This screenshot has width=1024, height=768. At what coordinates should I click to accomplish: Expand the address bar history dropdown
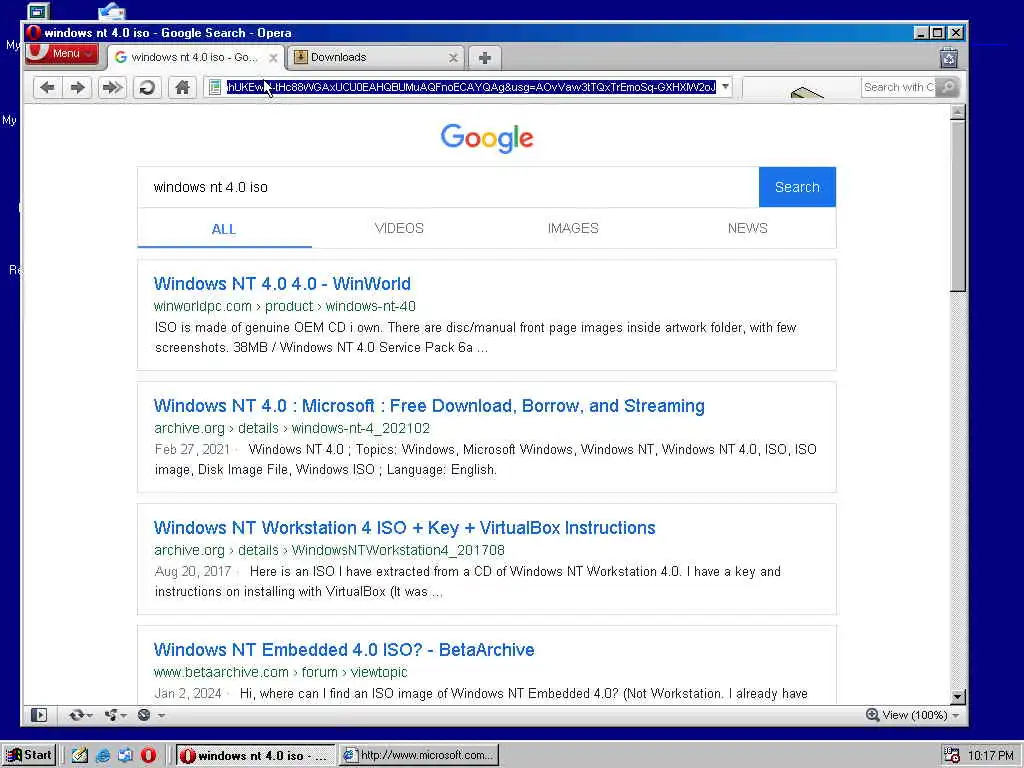point(725,87)
